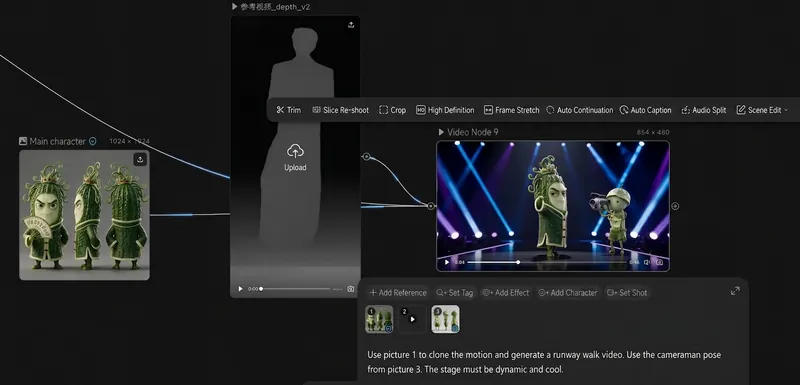Click the Set Tag button
This screenshot has width=800, height=385.
click(x=455, y=293)
